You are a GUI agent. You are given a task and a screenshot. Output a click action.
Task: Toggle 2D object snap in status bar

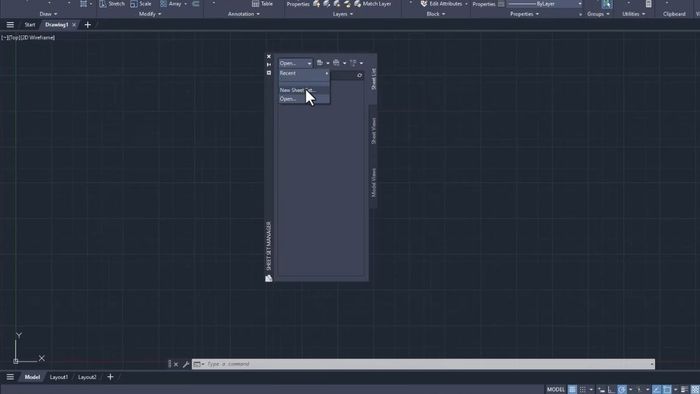coord(667,390)
